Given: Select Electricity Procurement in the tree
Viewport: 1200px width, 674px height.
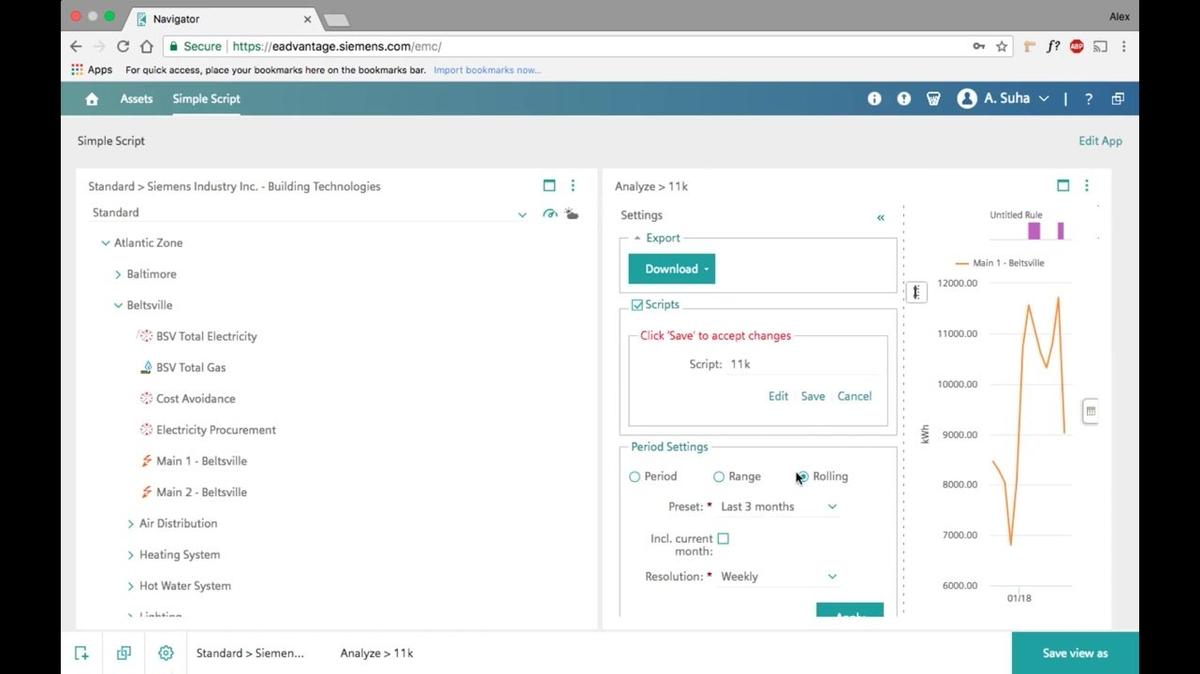Looking at the screenshot, I should click(x=216, y=430).
